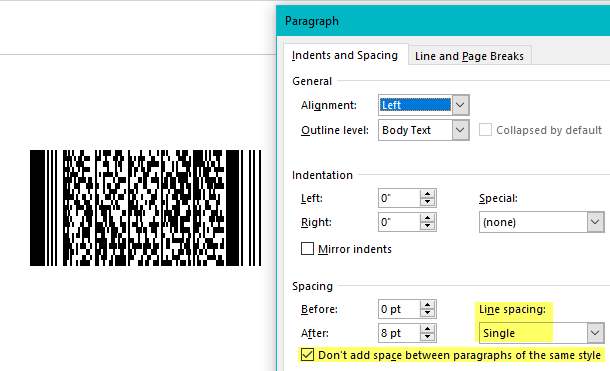Increase After spacing with up arrow
The height and width of the screenshot is (371, 610).
pos(428,329)
